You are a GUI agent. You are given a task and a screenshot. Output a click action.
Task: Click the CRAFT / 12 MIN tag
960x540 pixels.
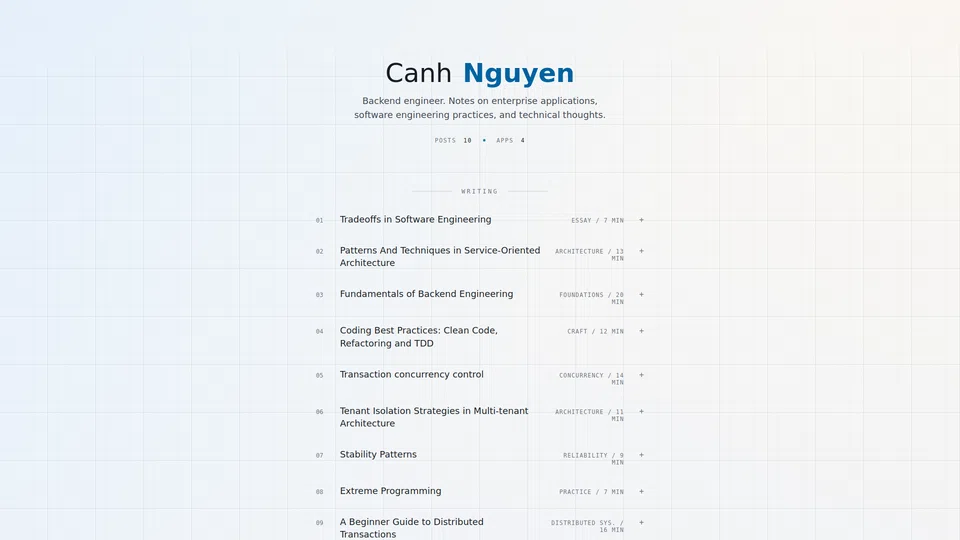pyautogui.click(x=595, y=331)
